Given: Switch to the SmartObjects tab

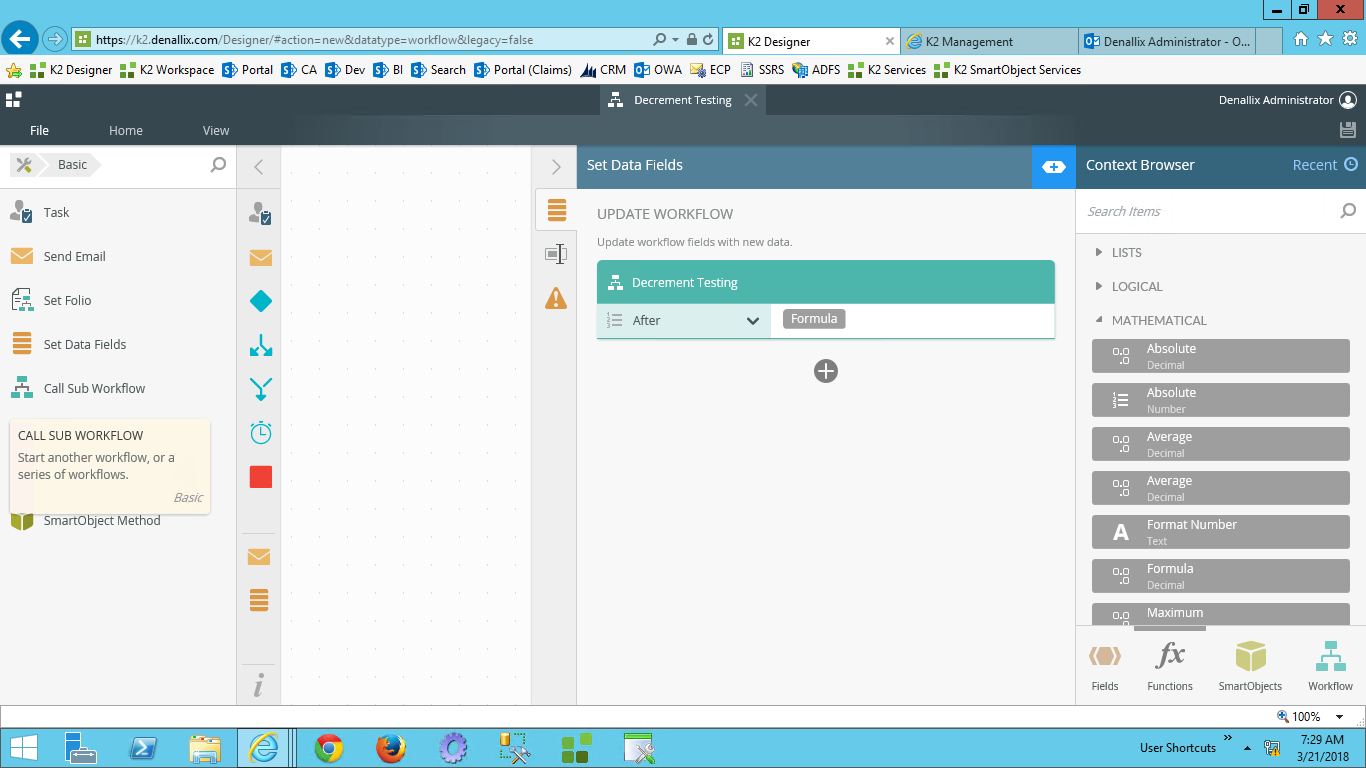Looking at the screenshot, I should tap(1250, 667).
